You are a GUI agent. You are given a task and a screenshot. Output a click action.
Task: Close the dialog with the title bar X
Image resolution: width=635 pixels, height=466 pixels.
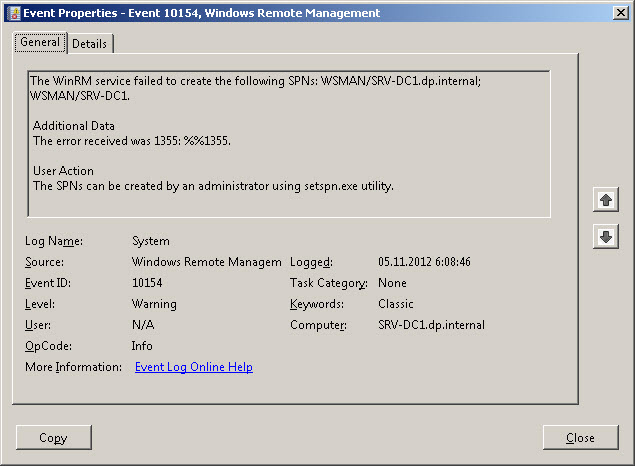(621, 12)
